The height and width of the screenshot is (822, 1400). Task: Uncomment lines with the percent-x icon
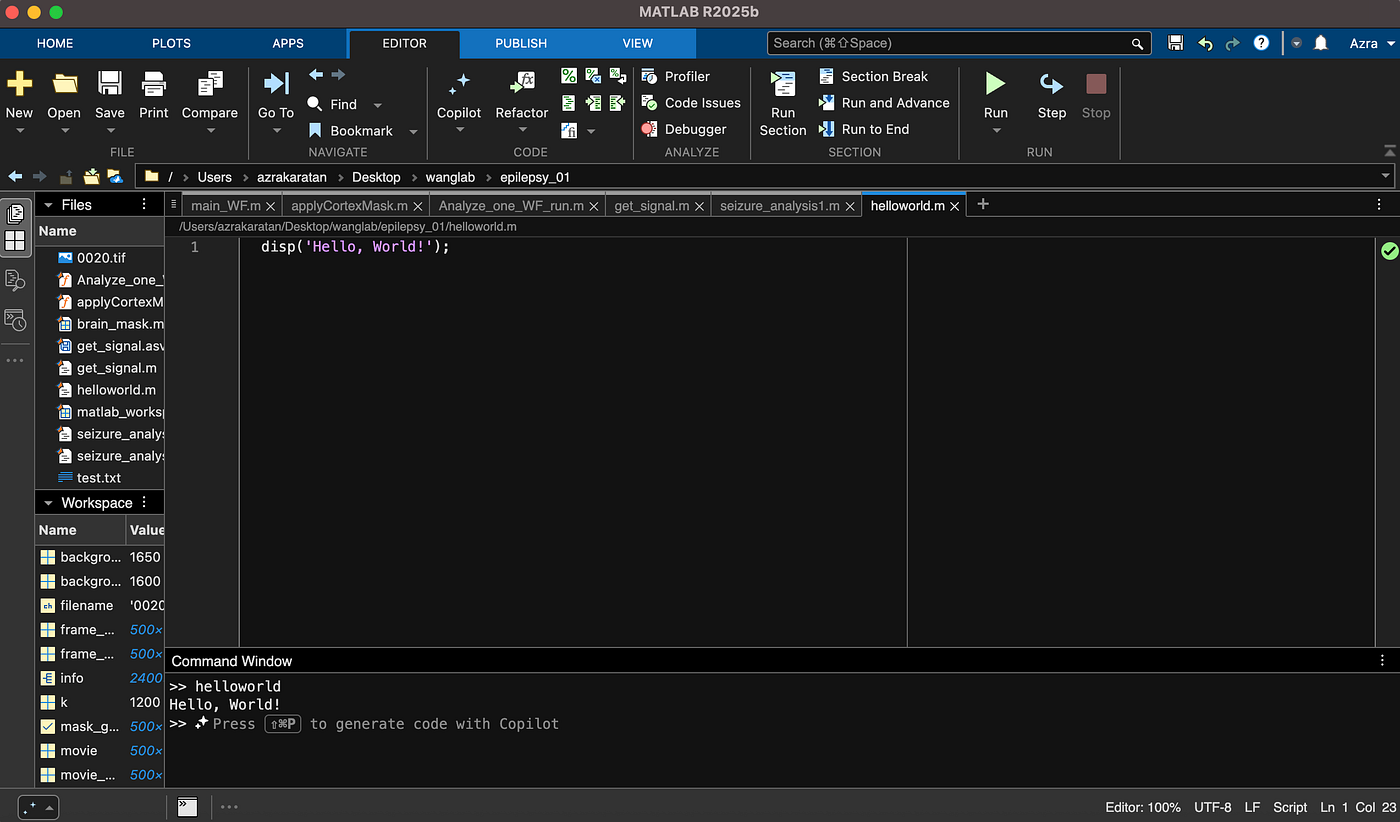coord(593,76)
